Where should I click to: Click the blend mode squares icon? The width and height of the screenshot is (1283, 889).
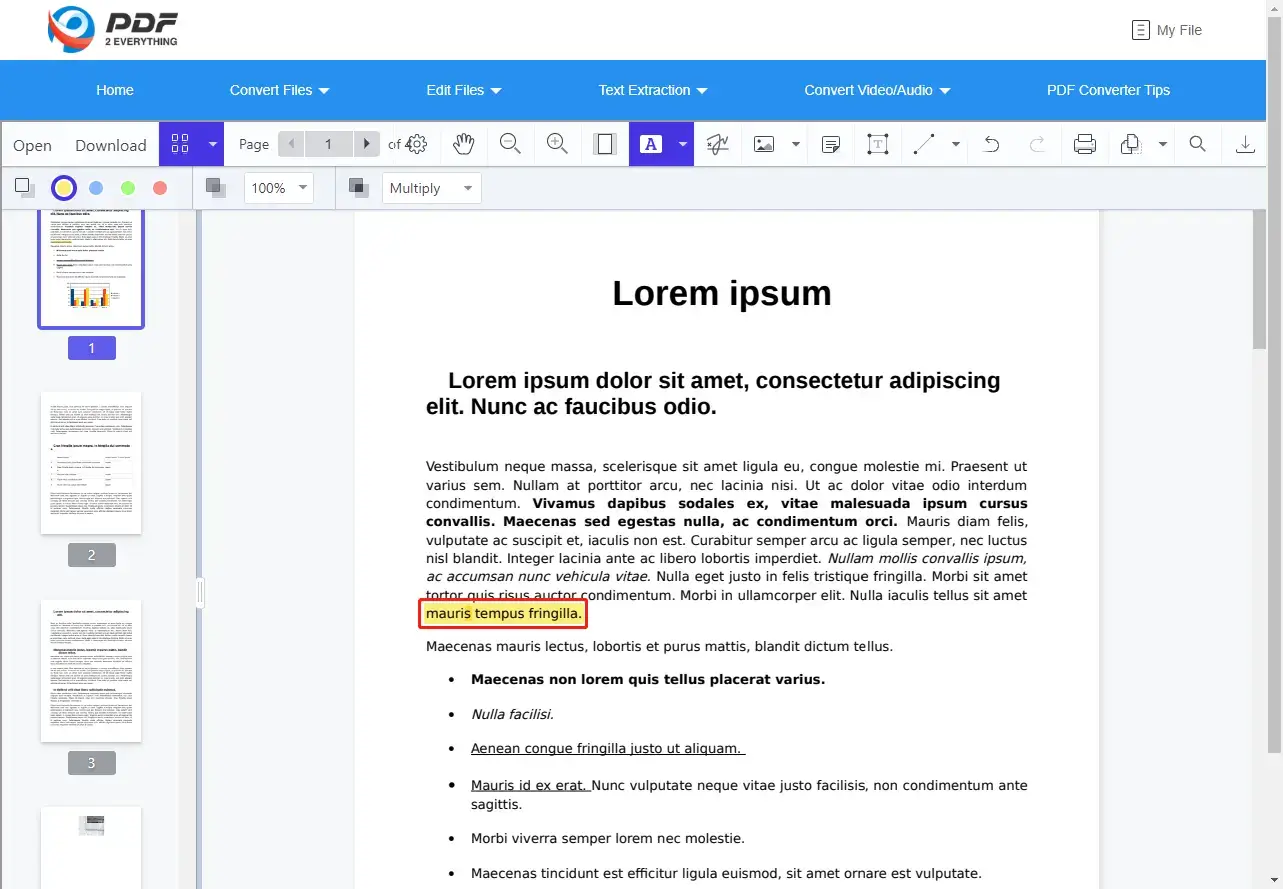358,187
